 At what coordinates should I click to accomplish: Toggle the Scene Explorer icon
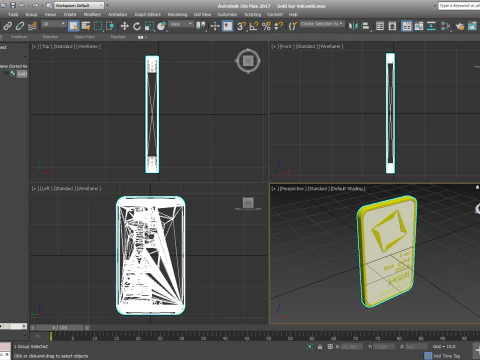click(380, 26)
